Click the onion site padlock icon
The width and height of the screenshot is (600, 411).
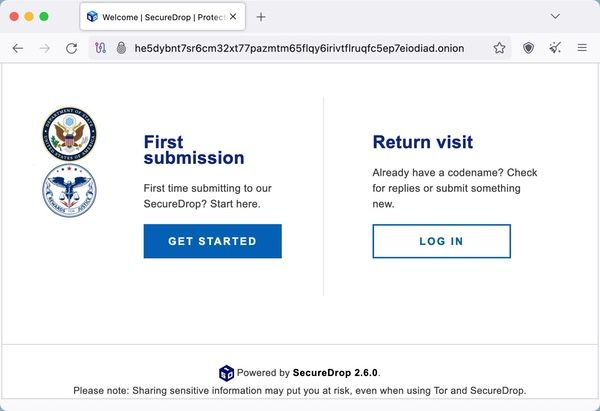pyautogui.click(x=121, y=48)
